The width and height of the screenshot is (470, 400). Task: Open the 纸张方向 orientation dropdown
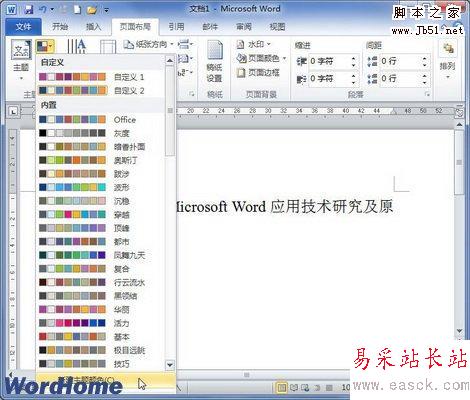point(148,44)
